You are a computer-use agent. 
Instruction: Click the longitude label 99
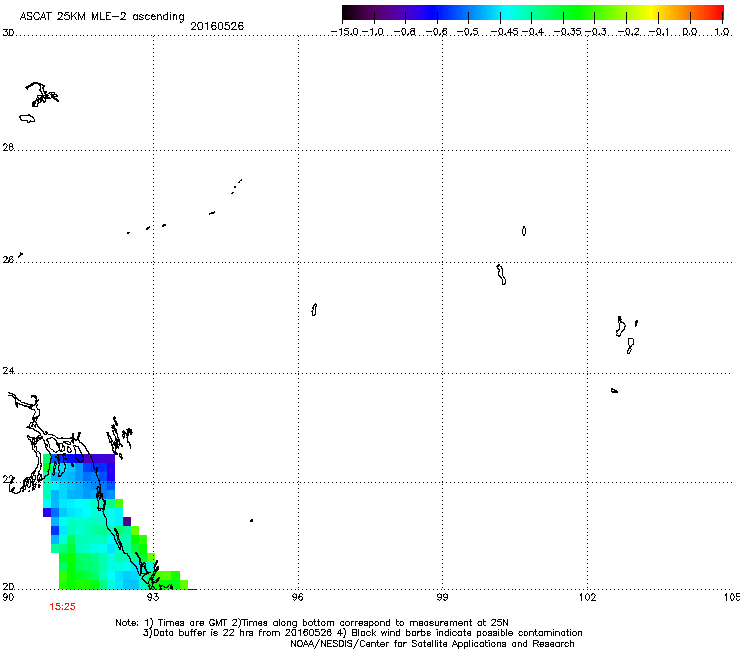pyautogui.click(x=442, y=597)
